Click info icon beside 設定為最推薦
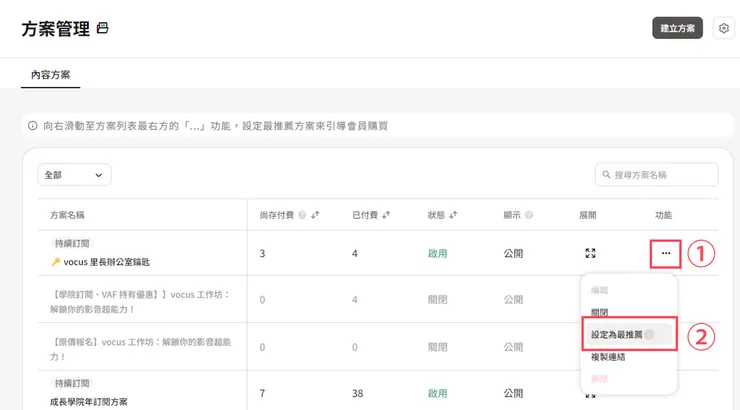Screen dimensions: 740x410 (649, 335)
